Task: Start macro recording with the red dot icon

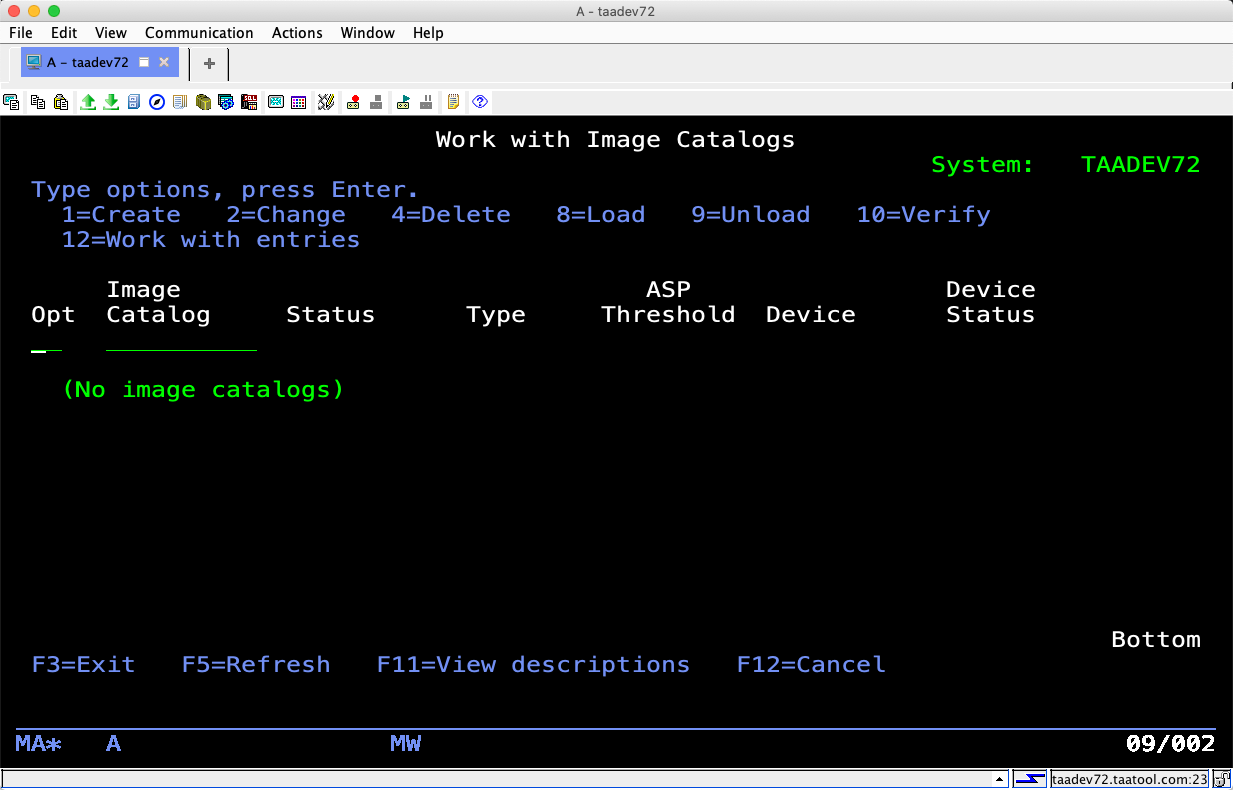Action: tap(353, 102)
